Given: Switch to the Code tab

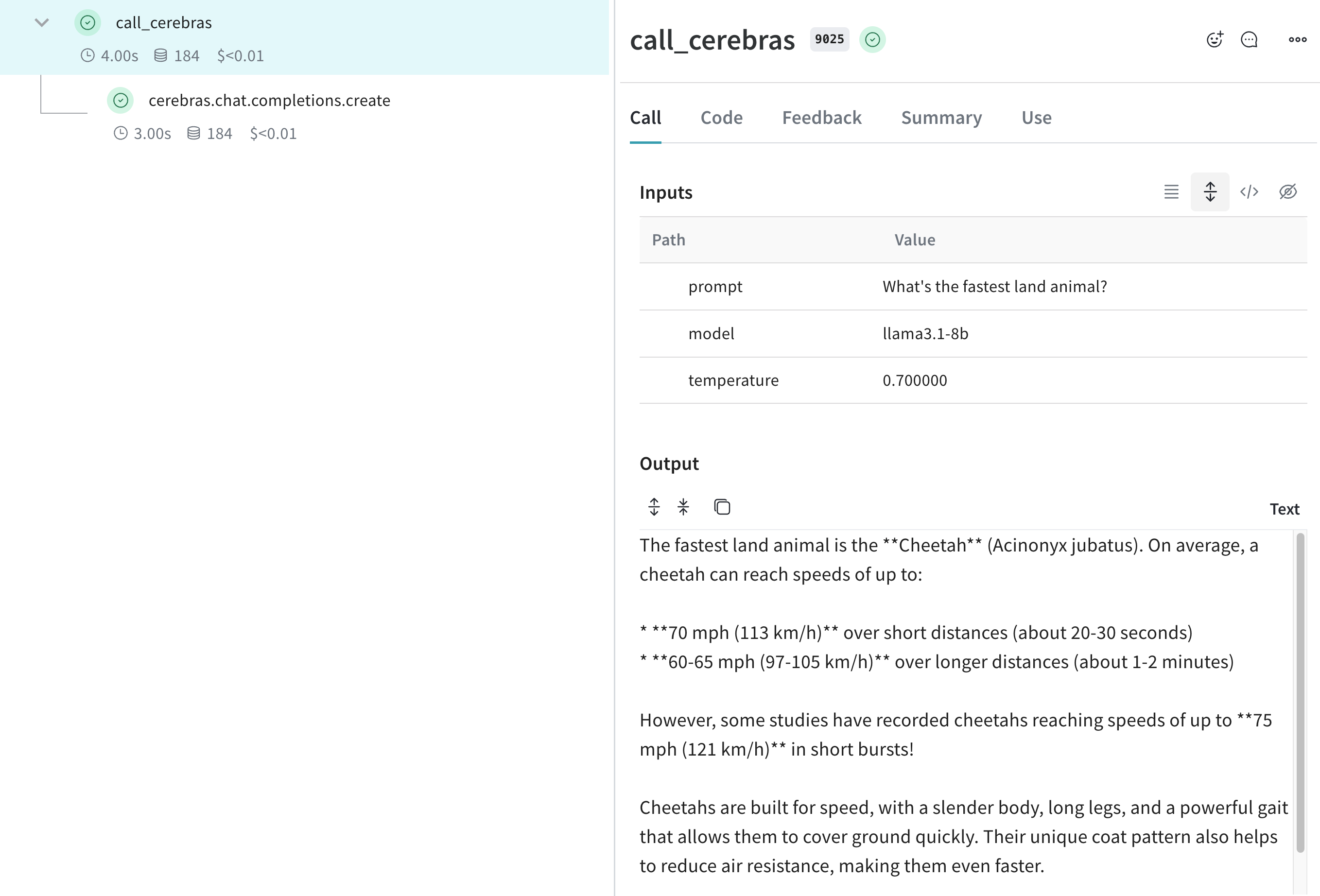Looking at the screenshot, I should pos(721,118).
